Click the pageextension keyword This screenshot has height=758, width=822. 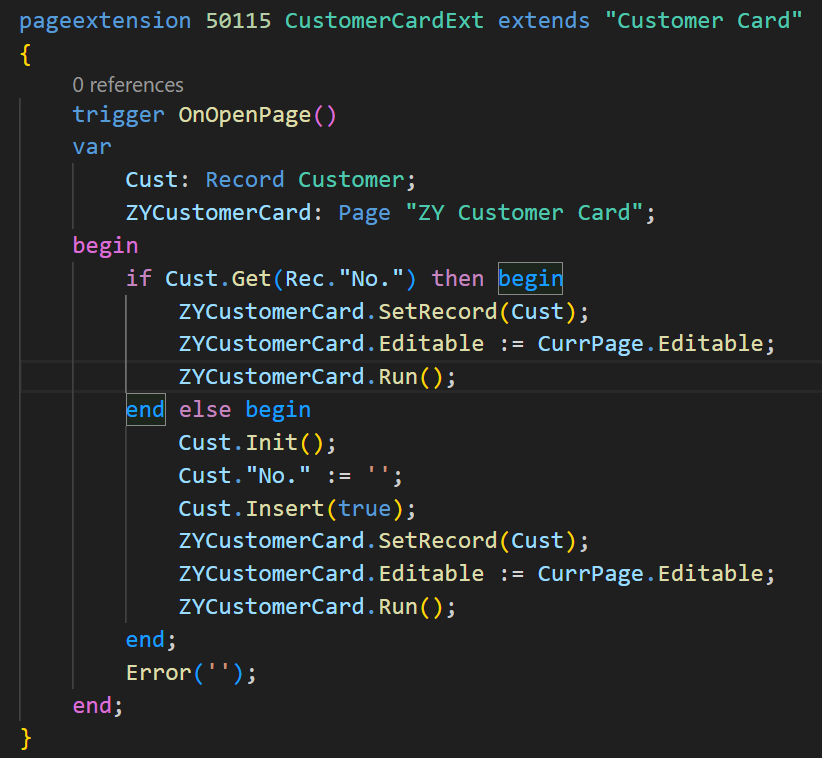(105, 21)
